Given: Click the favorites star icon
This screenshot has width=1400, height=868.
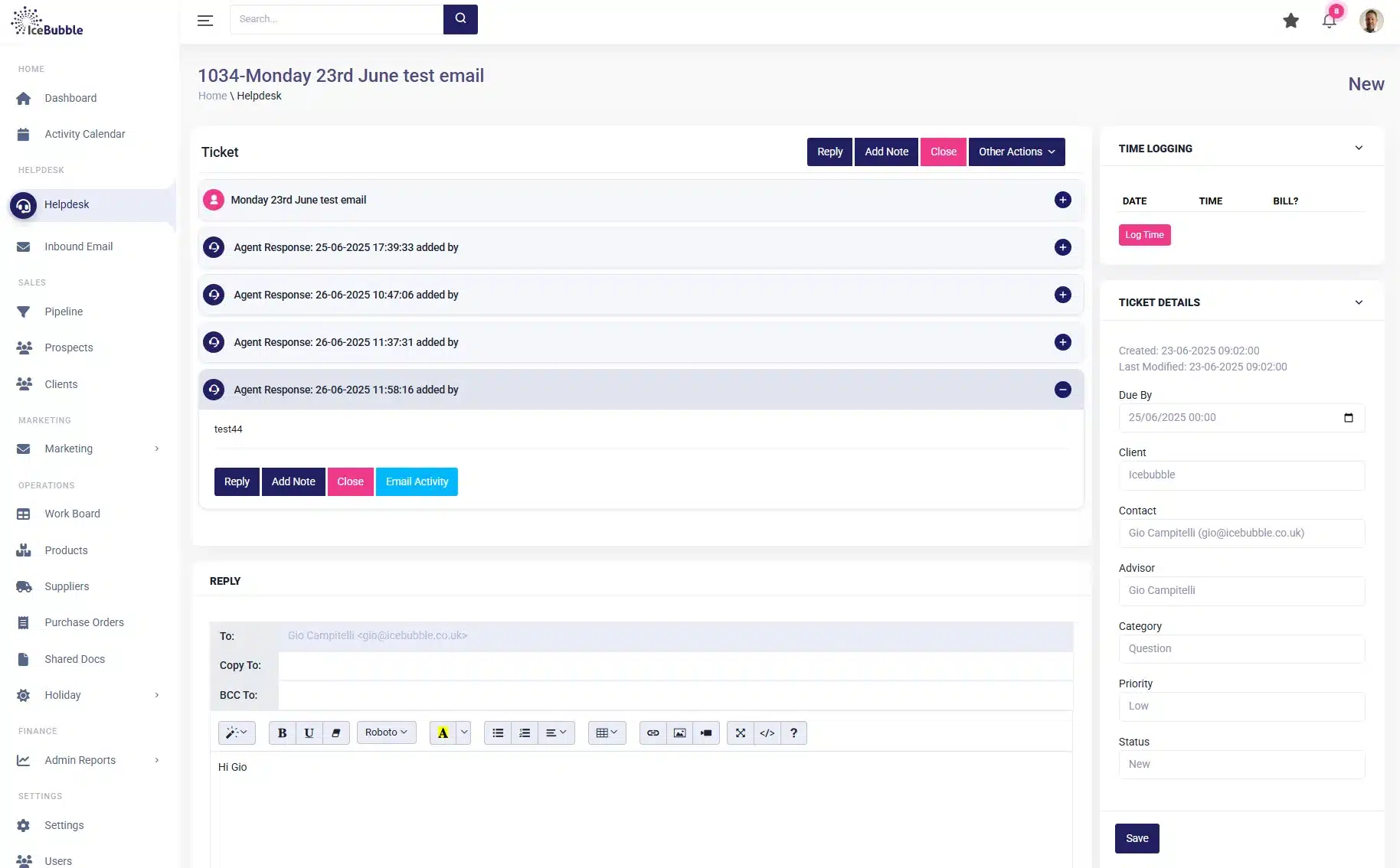Looking at the screenshot, I should click(1290, 21).
